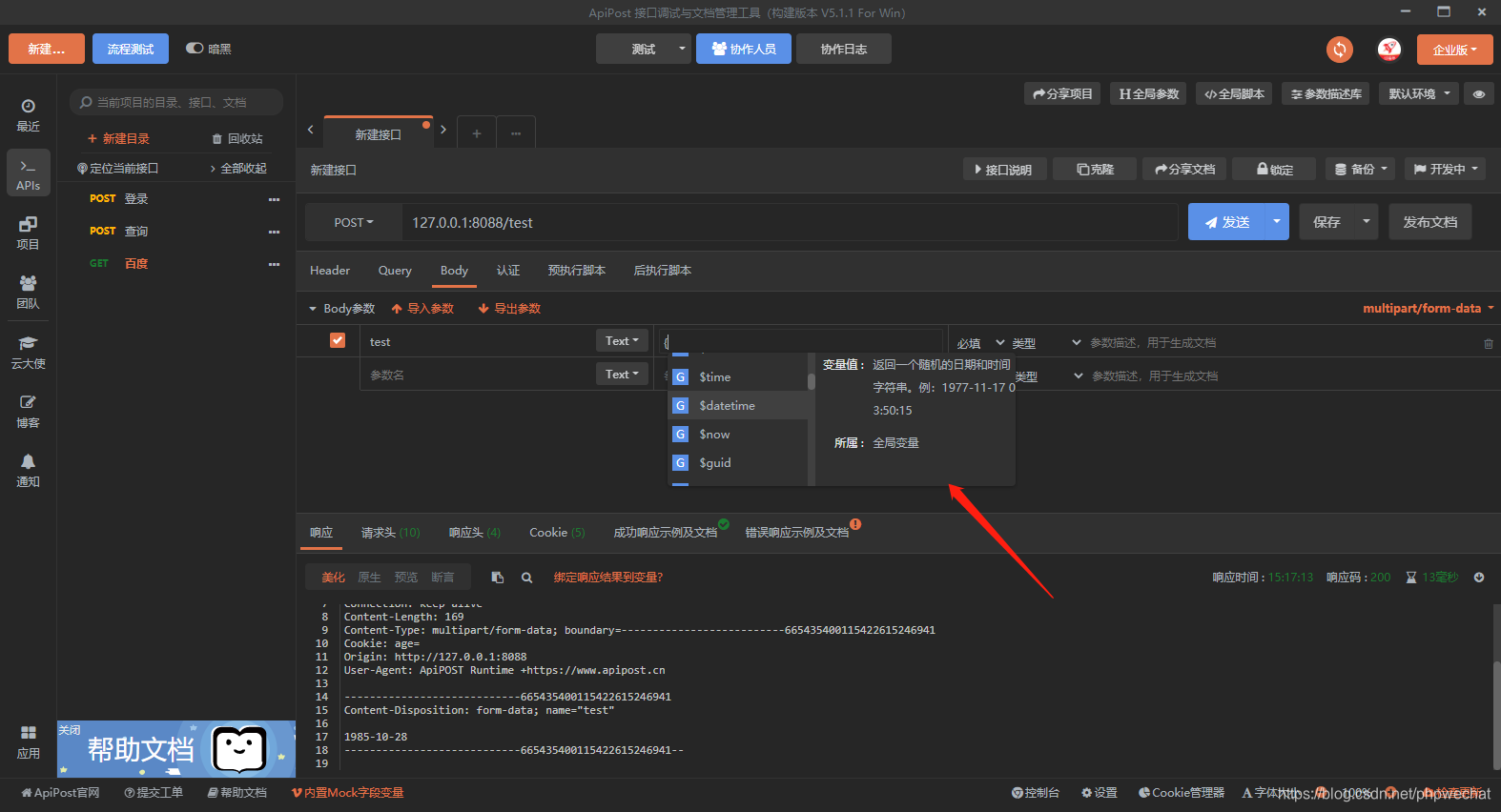Delete the test parameter row trash icon
The height and width of the screenshot is (812, 1501).
point(1489,343)
